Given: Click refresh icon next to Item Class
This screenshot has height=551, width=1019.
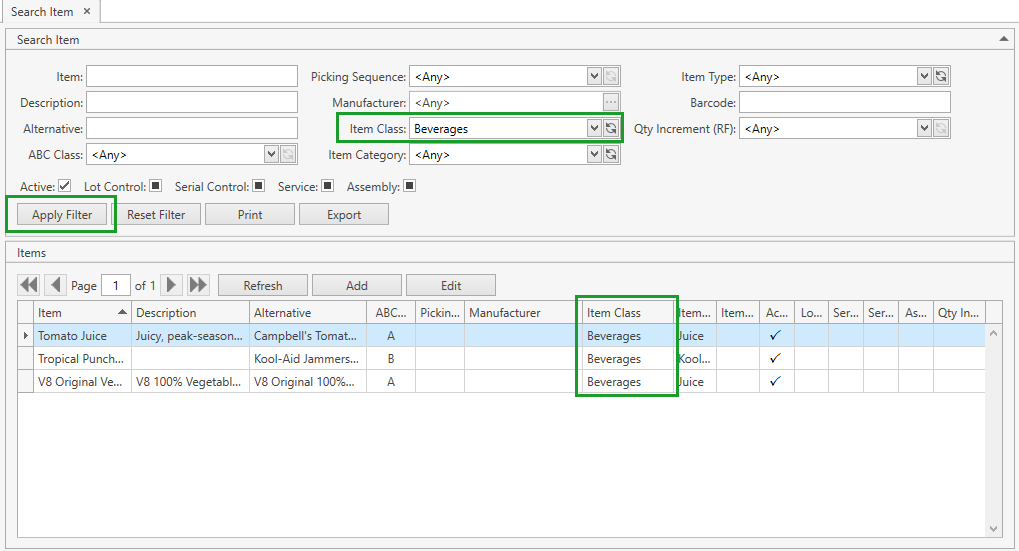Looking at the screenshot, I should pyautogui.click(x=611, y=129).
